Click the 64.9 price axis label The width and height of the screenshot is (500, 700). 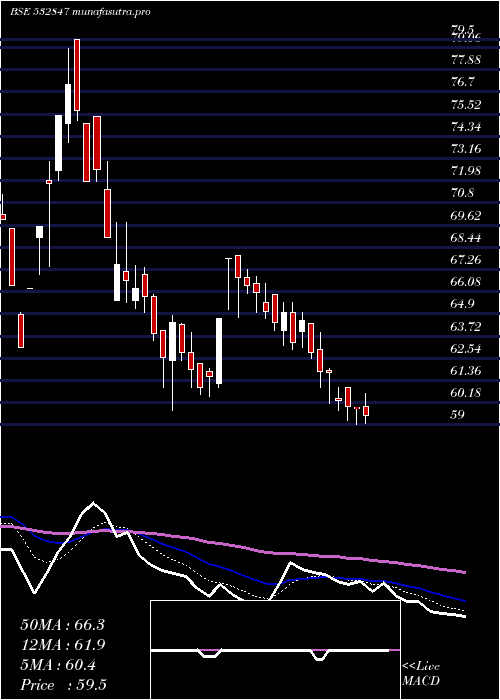point(463,304)
